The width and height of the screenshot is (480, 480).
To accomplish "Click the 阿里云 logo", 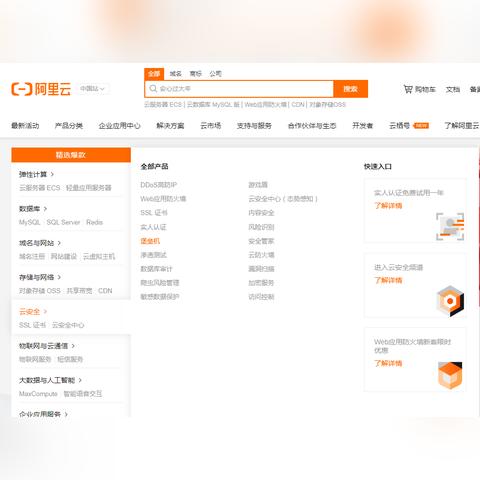I will tap(41, 89).
